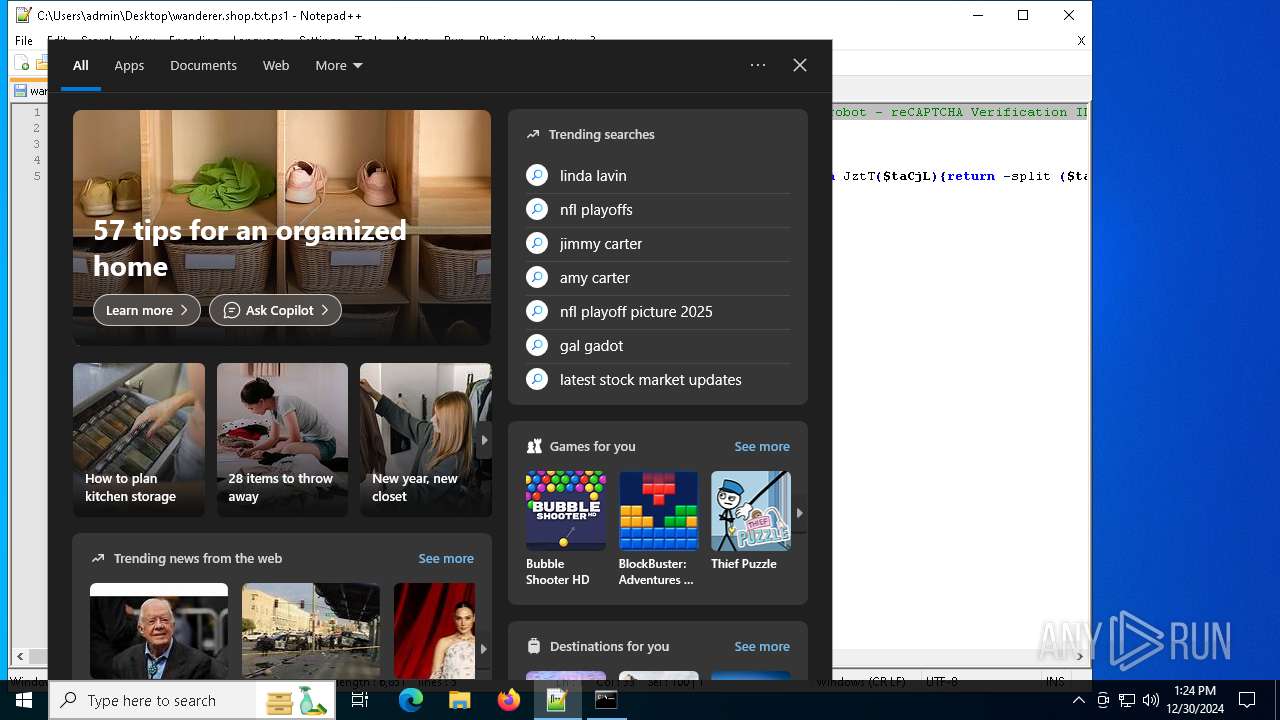
Task: Show next trending news with arrow
Action: [x=484, y=649]
